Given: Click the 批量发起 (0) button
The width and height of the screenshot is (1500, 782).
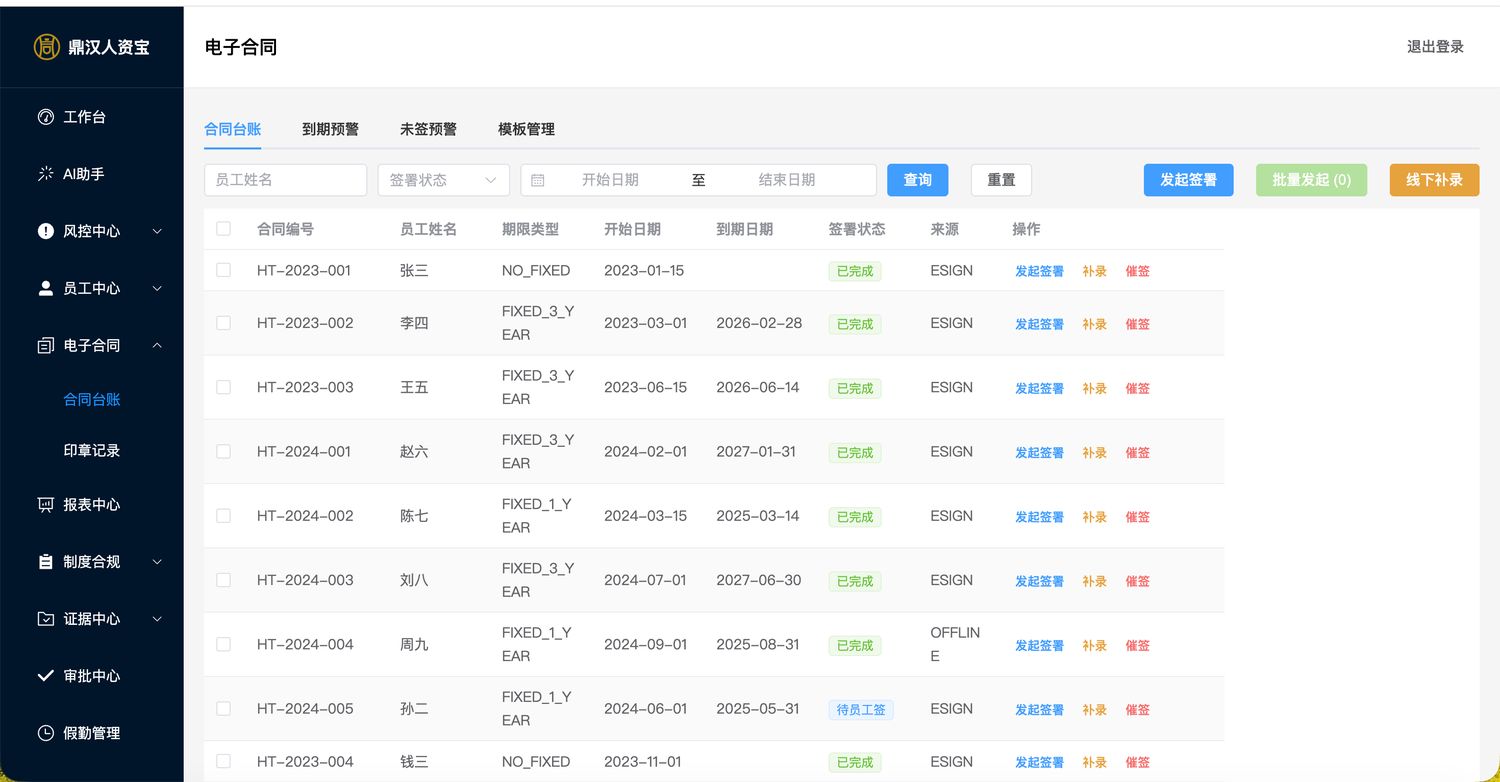Looking at the screenshot, I should point(1311,180).
